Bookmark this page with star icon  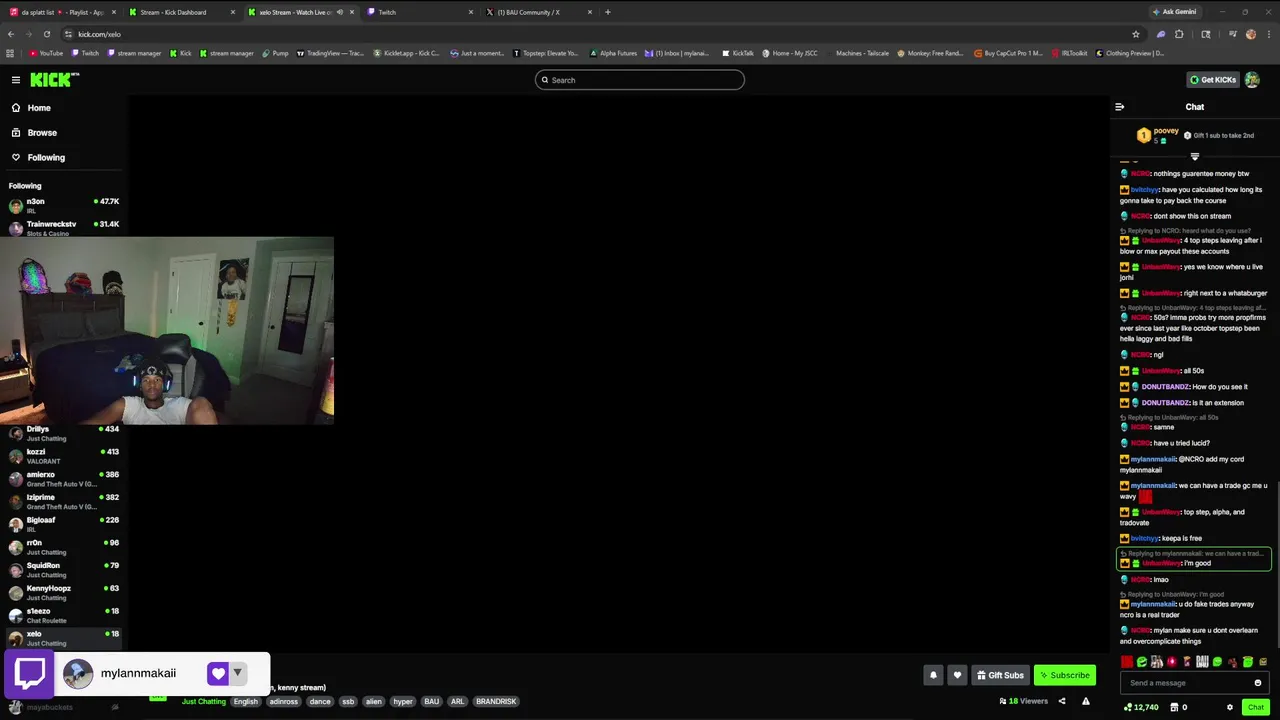[1136, 34]
